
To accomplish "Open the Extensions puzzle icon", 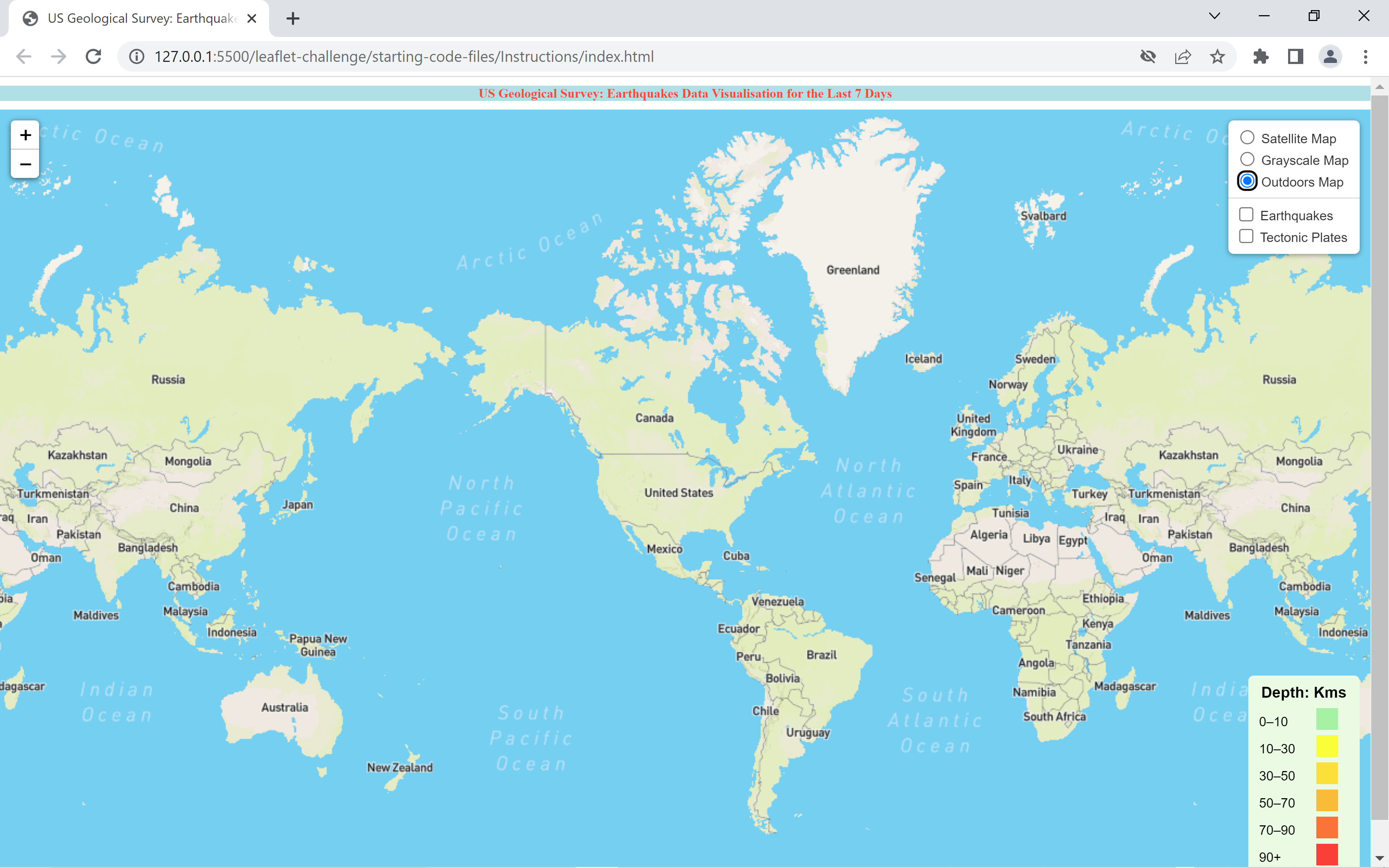I will [1261, 56].
